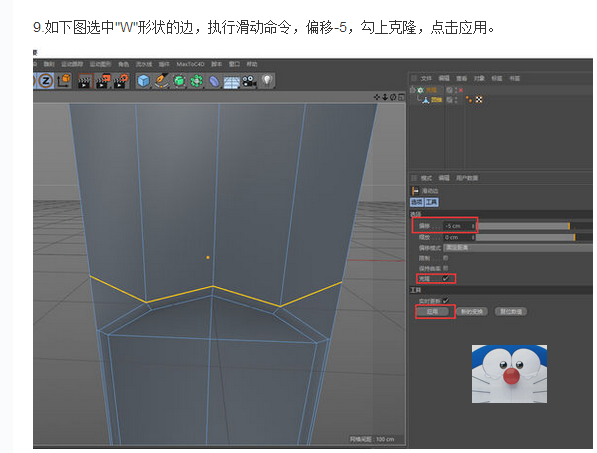The image size is (597, 453).
Task: Click the viewport toggle-layout square icon
Action: 401,97
